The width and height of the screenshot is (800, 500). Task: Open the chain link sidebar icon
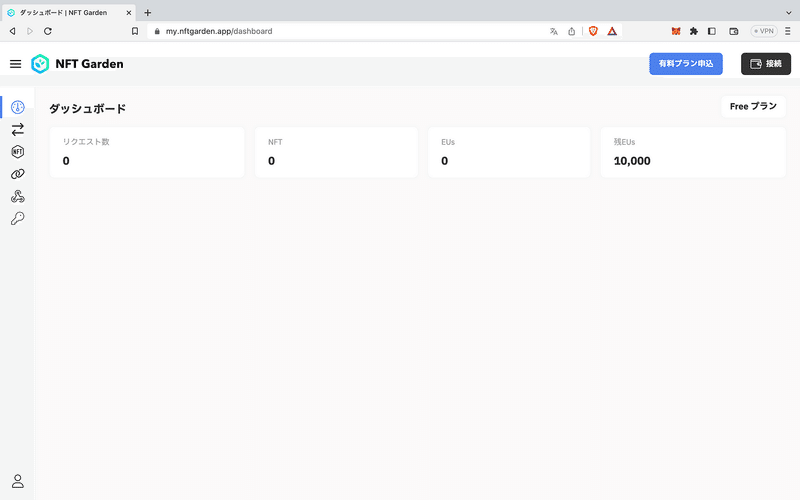[18, 174]
